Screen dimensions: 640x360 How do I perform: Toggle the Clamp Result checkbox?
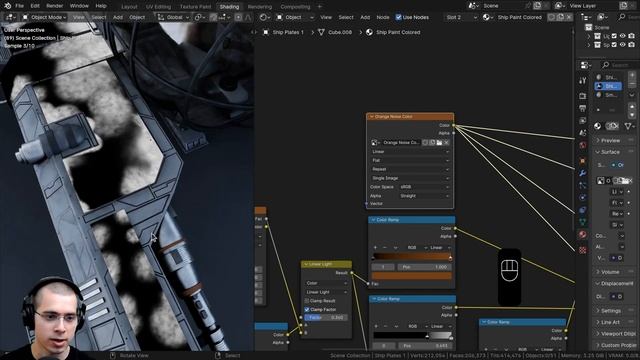click(307, 301)
